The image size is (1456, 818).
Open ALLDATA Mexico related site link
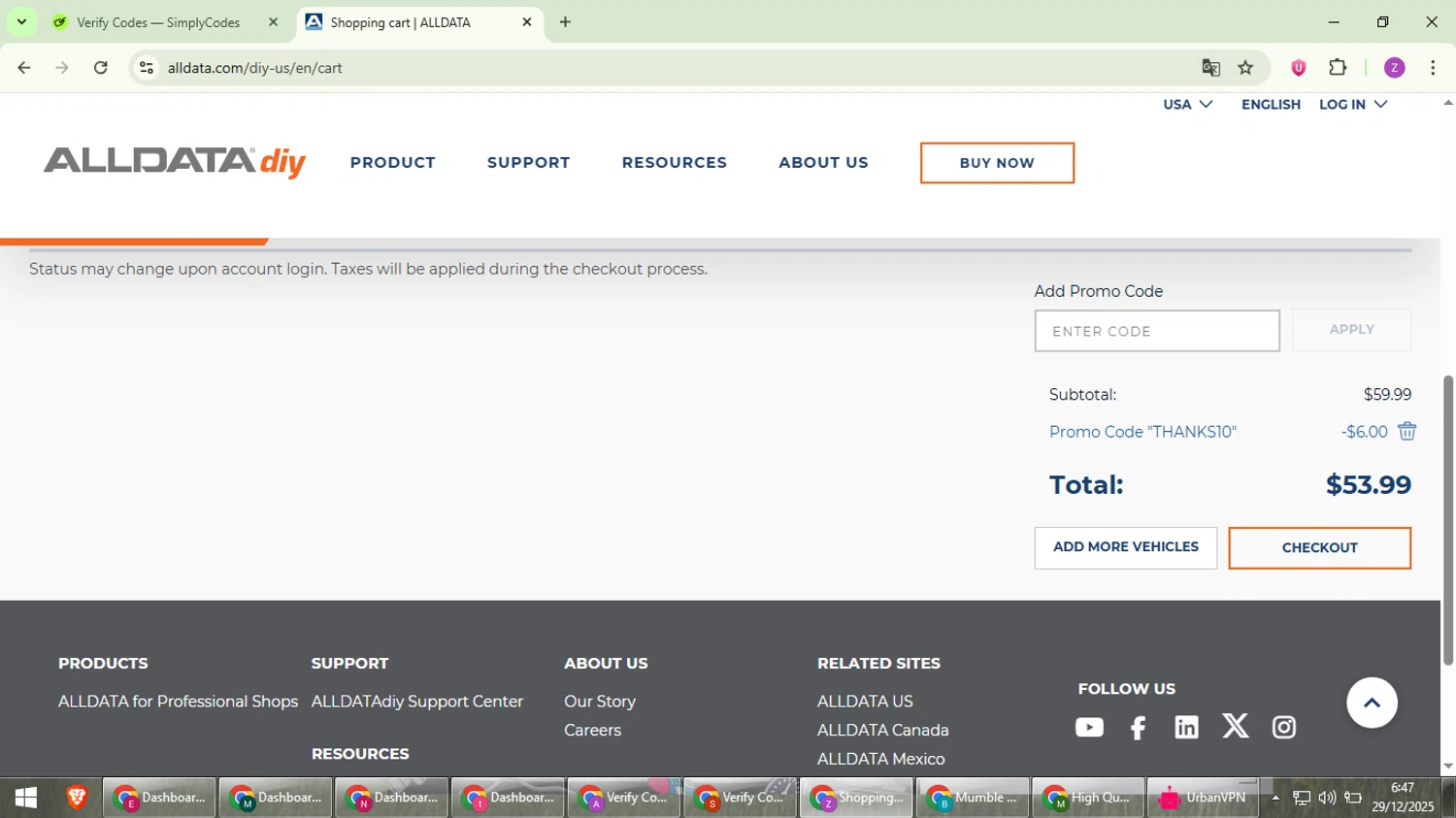pos(881,759)
